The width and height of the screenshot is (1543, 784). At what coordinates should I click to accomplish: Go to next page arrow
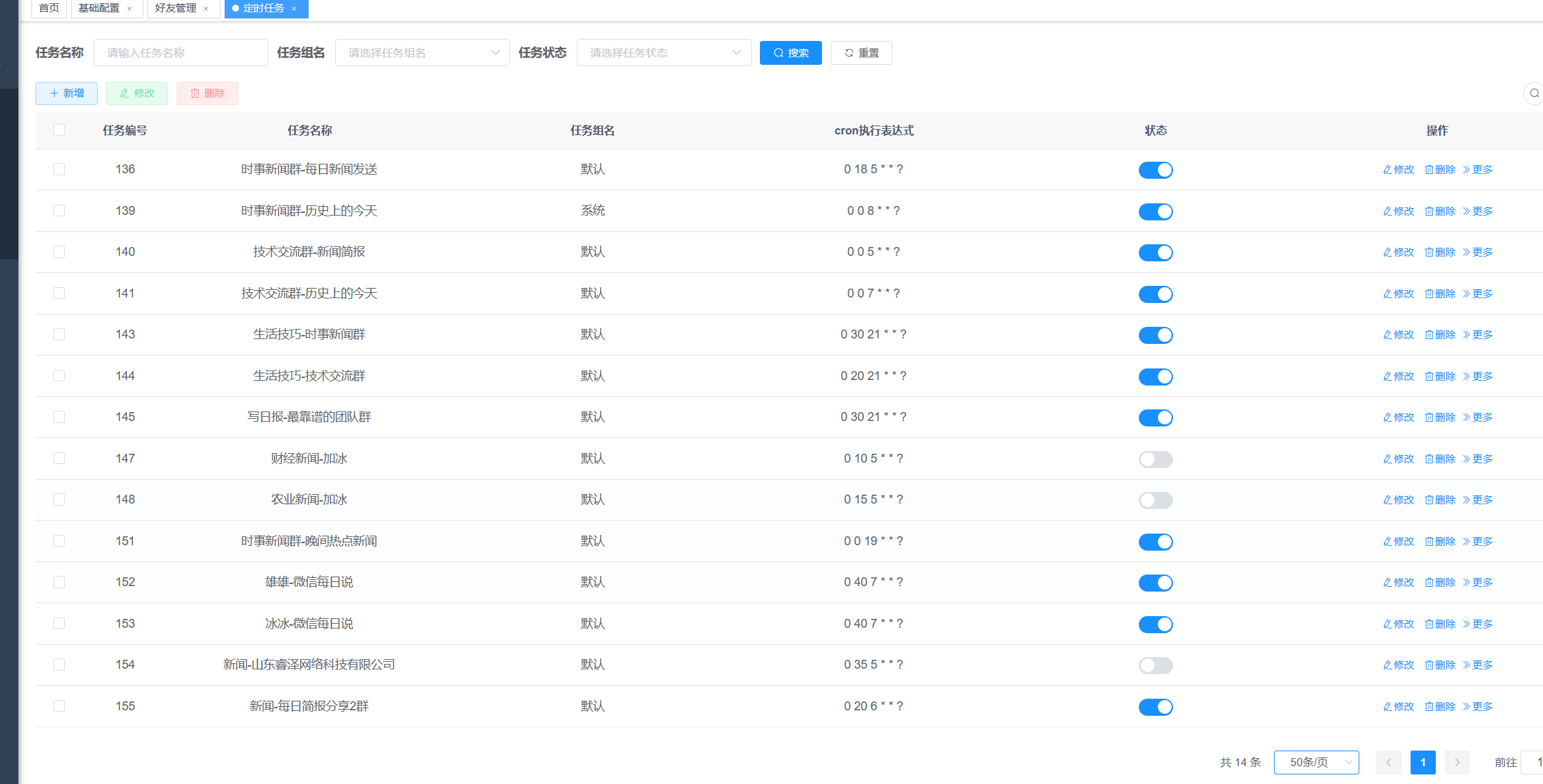(x=1457, y=762)
